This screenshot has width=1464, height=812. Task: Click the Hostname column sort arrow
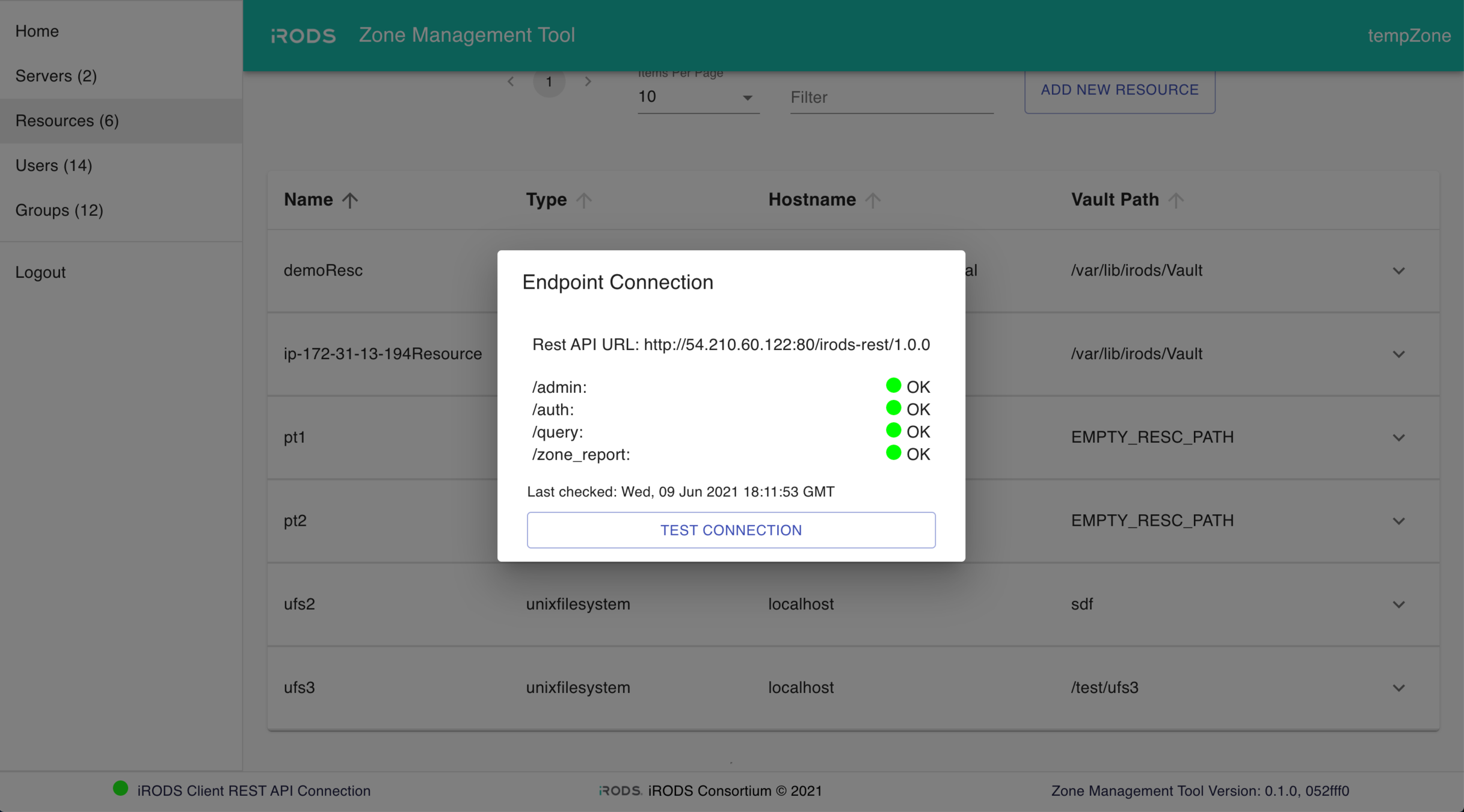pyautogui.click(x=873, y=200)
